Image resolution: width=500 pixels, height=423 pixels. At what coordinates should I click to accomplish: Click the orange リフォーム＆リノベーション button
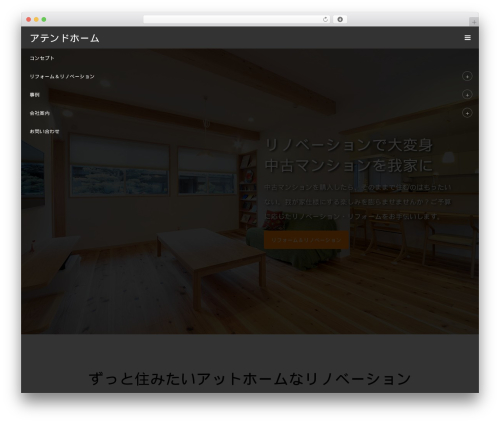pyautogui.click(x=306, y=240)
